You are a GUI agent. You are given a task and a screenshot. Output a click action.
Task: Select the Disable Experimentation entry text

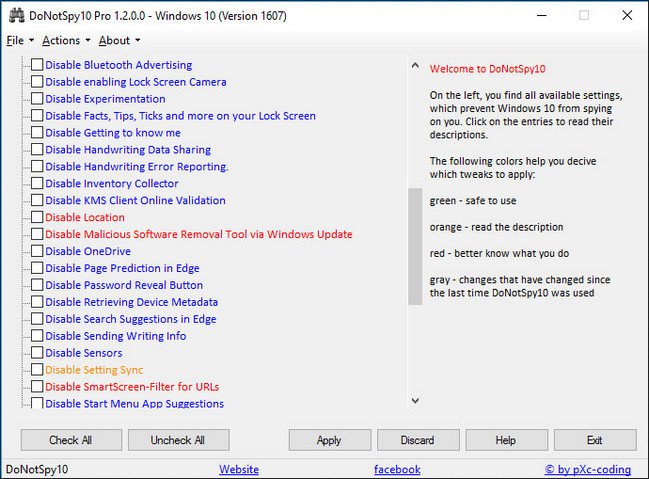click(x=105, y=99)
